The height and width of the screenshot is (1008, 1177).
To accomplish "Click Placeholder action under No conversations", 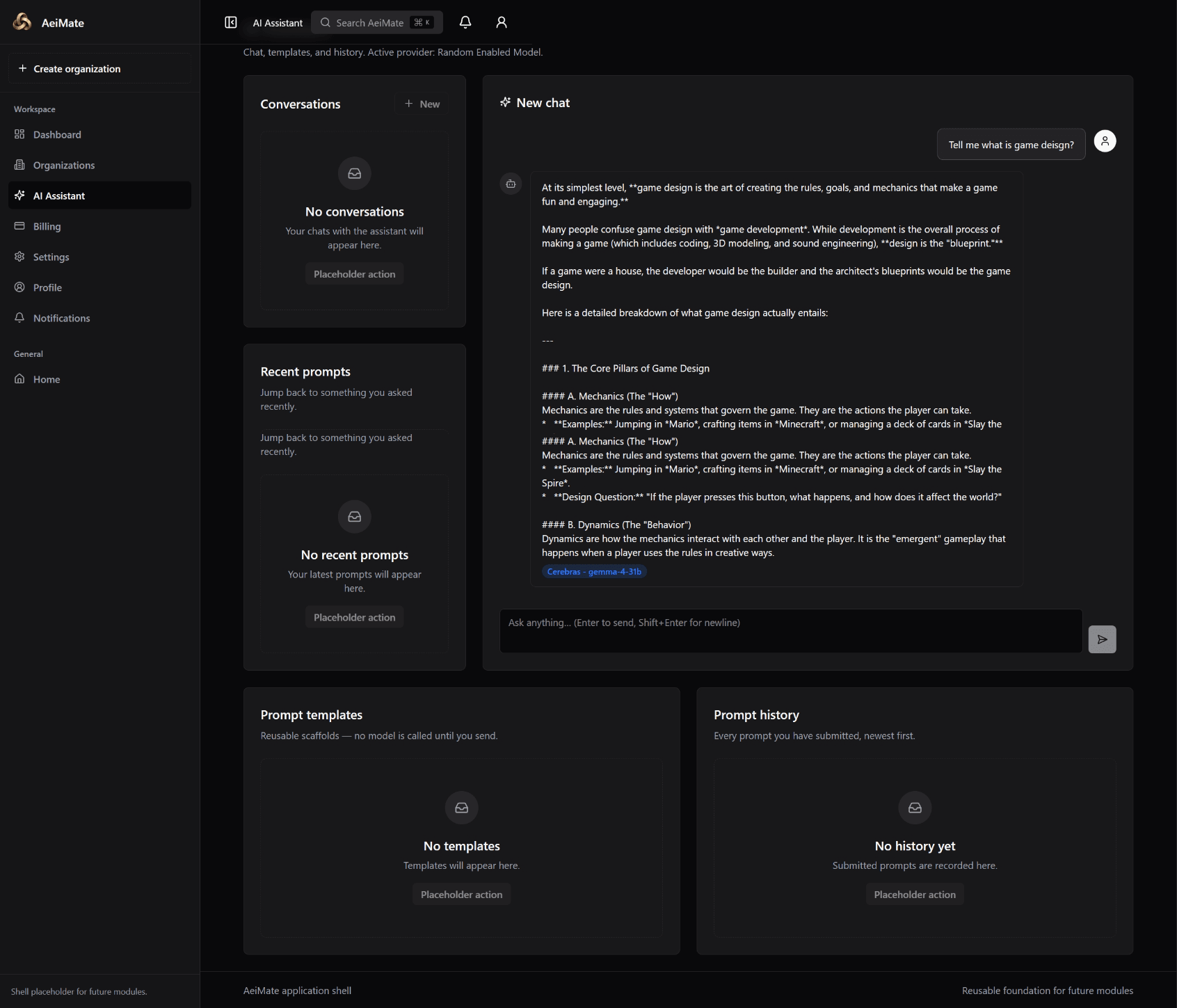I will [x=355, y=274].
